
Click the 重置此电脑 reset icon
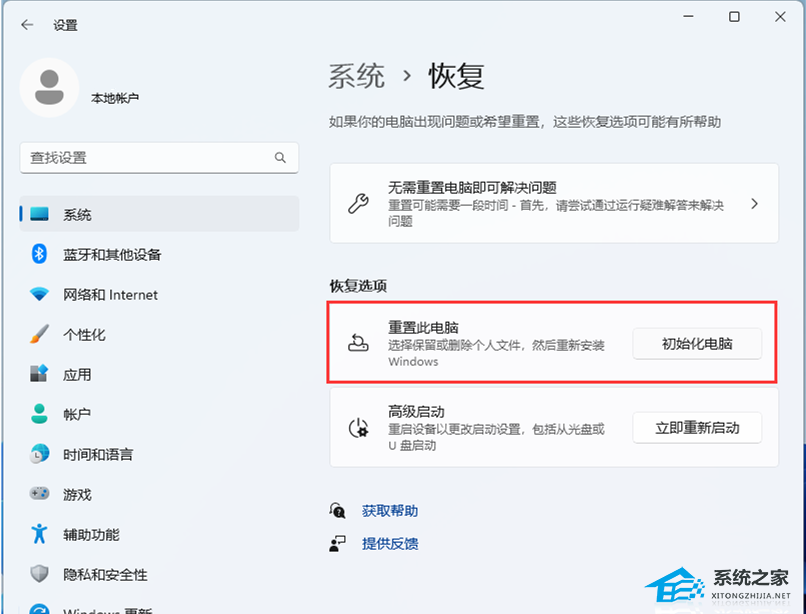(358, 342)
